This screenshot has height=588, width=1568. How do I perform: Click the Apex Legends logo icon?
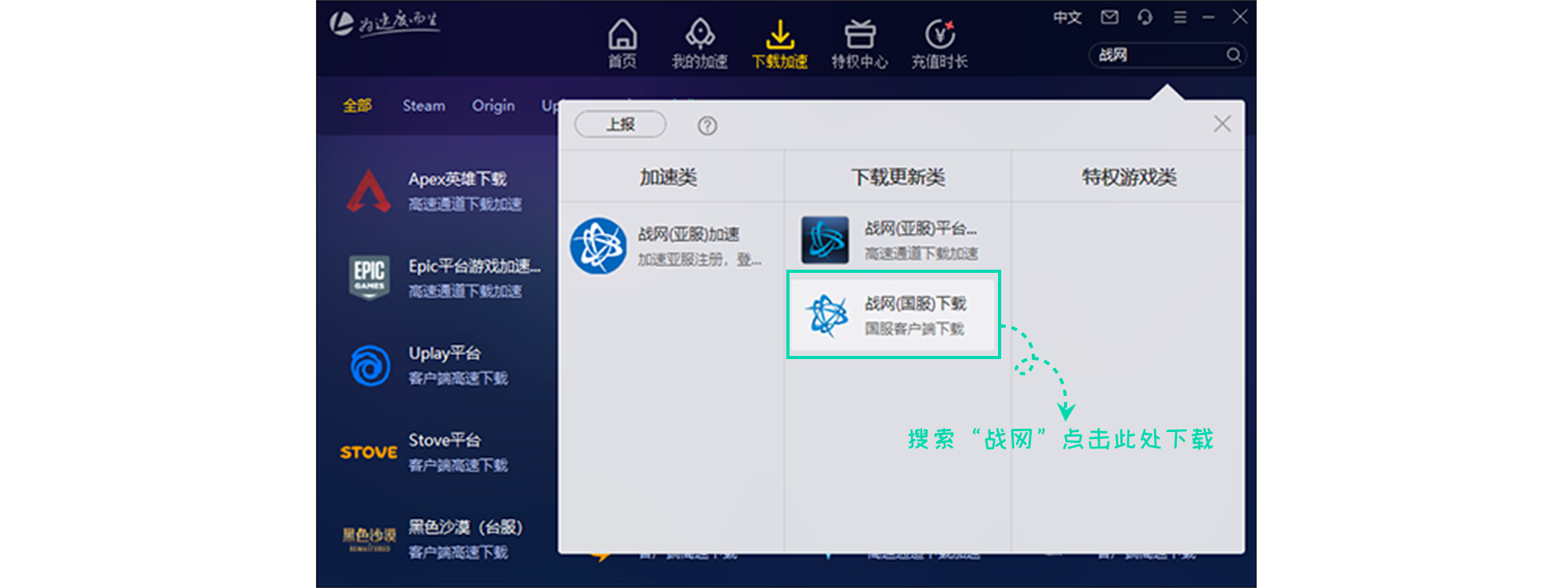pos(368,191)
